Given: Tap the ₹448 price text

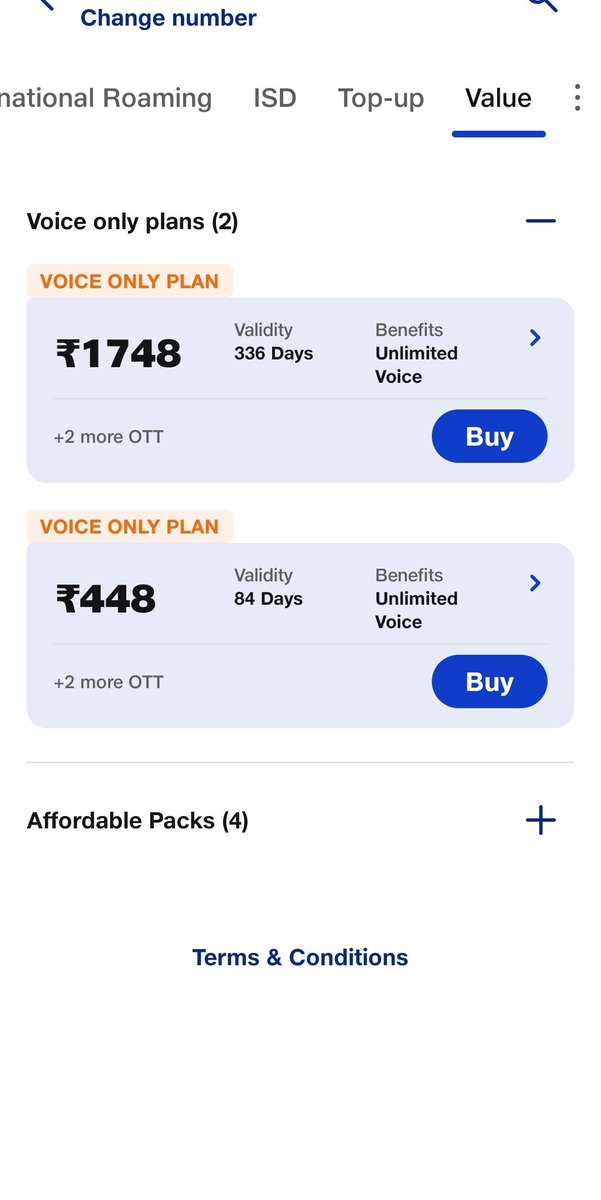Looking at the screenshot, I should (x=106, y=599).
